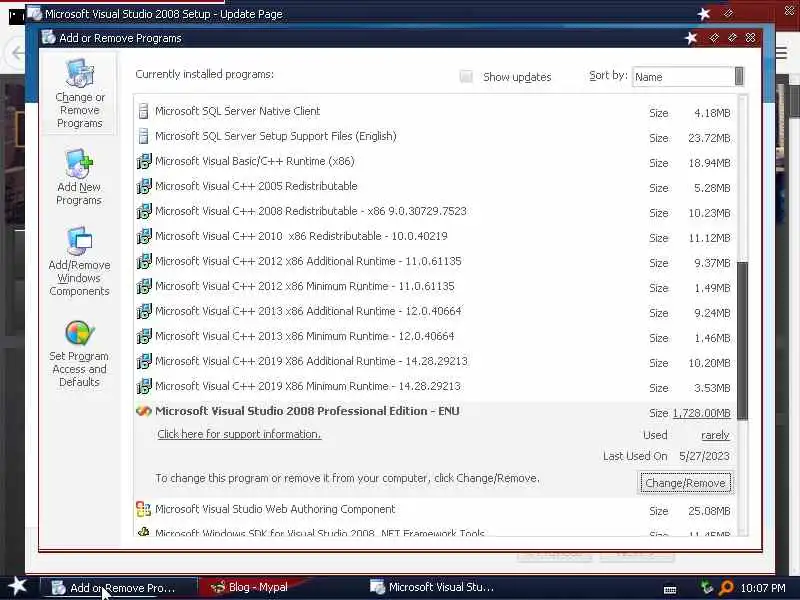Click icon of Microsoft SQL Server Native Client
800x600 pixels.
pos(143,111)
